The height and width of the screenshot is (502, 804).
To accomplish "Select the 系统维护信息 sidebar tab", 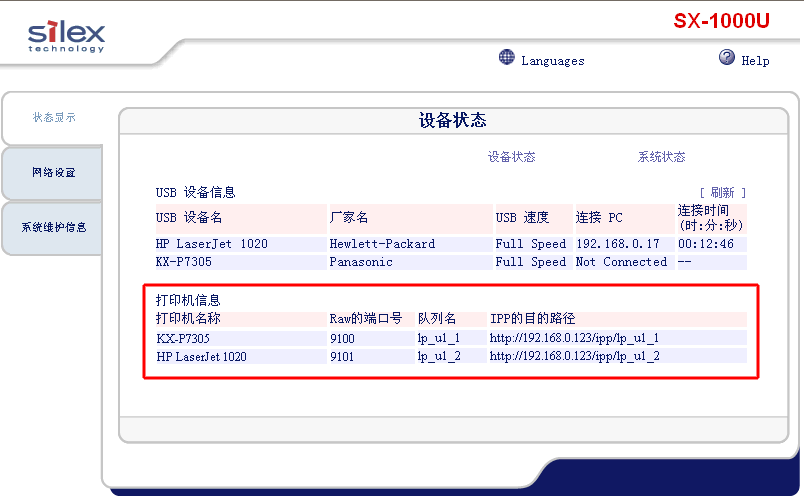I will pyautogui.click(x=53, y=227).
